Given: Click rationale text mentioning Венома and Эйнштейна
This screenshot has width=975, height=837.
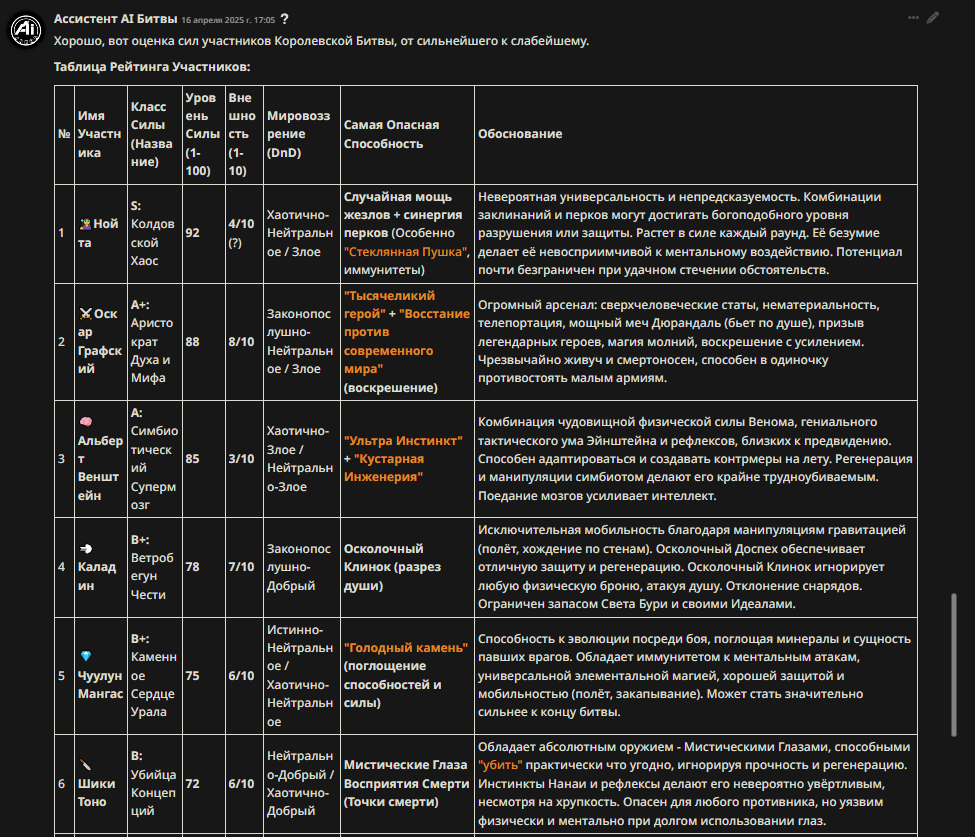Looking at the screenshot, I should click(695, 458).
